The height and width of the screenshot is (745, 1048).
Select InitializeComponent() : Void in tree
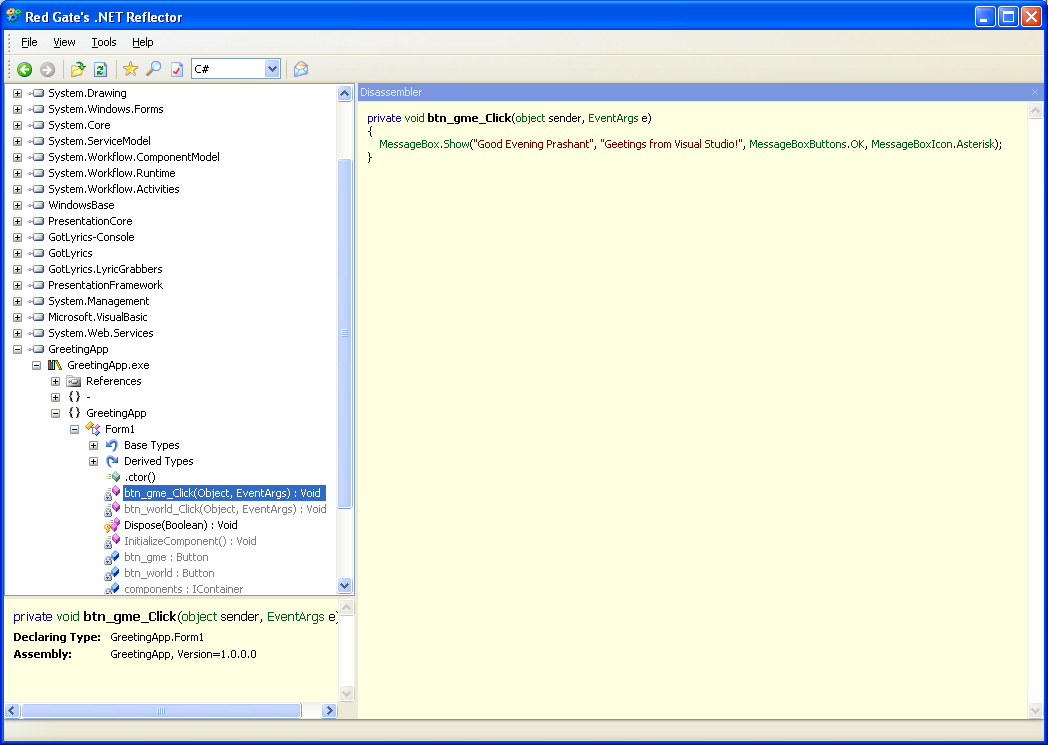coord(190,541)
